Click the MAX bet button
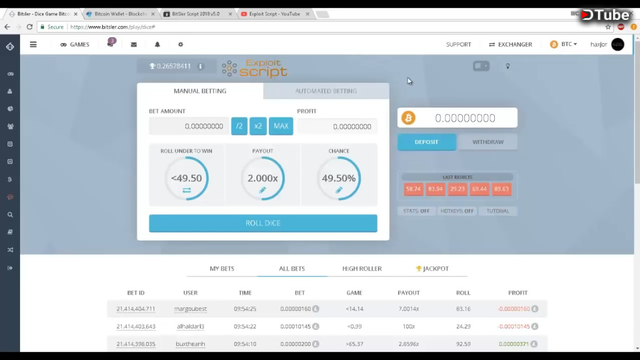The width and height of the screenshot is (640, 360). pos(281,126)
